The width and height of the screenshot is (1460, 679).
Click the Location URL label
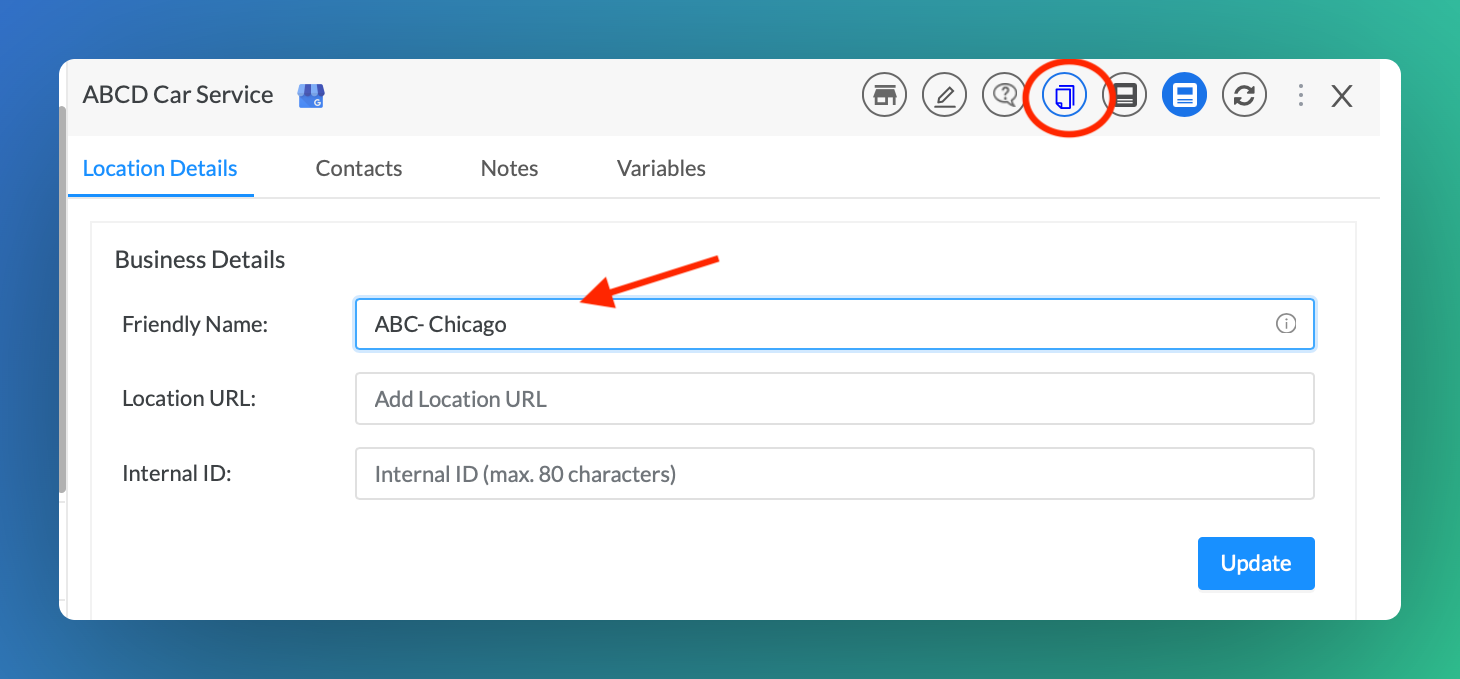[x=189, y=399]
